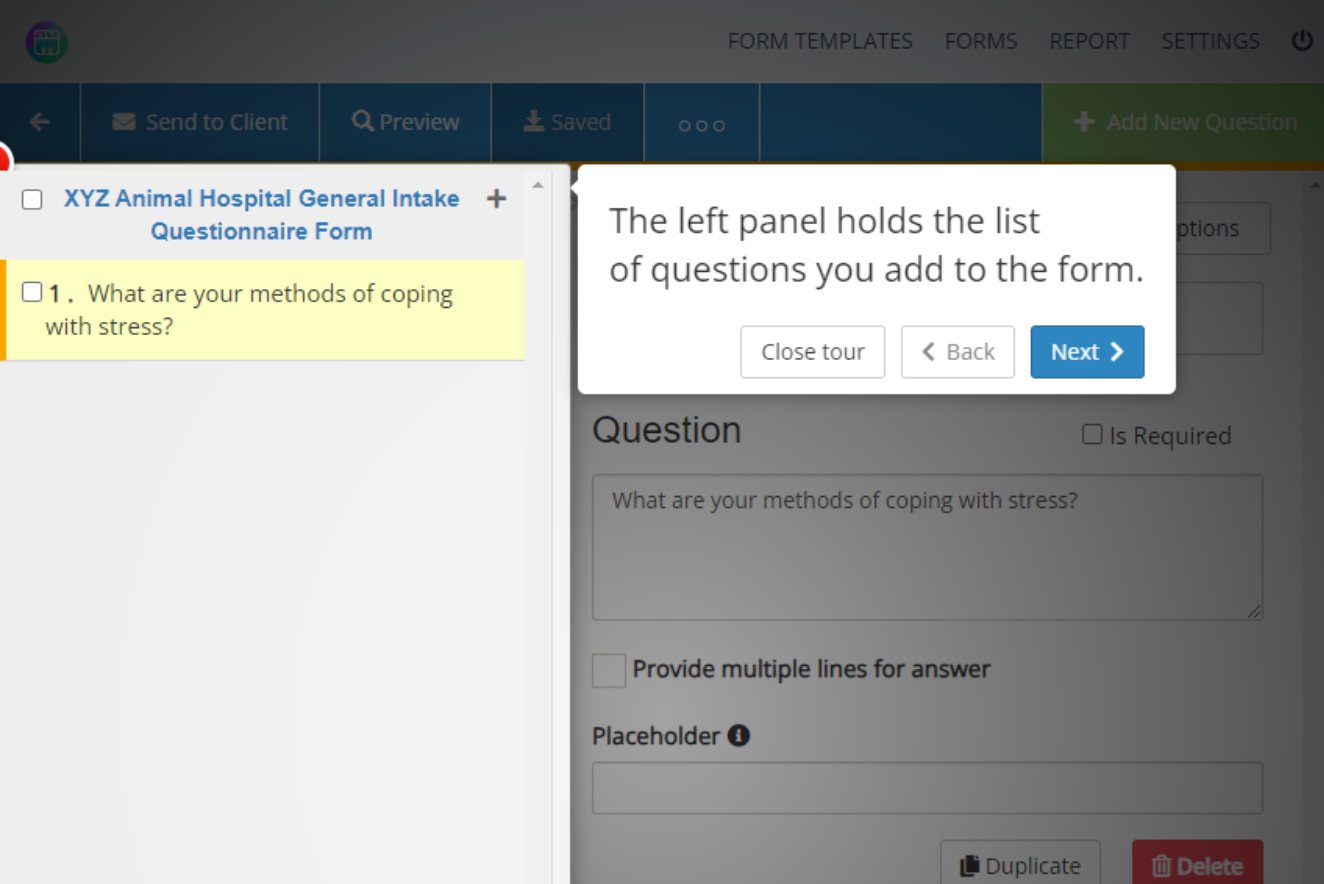Advance the tour with the Next button
This screenshot has width=1324, height=884.
(x=1087, y=351)
